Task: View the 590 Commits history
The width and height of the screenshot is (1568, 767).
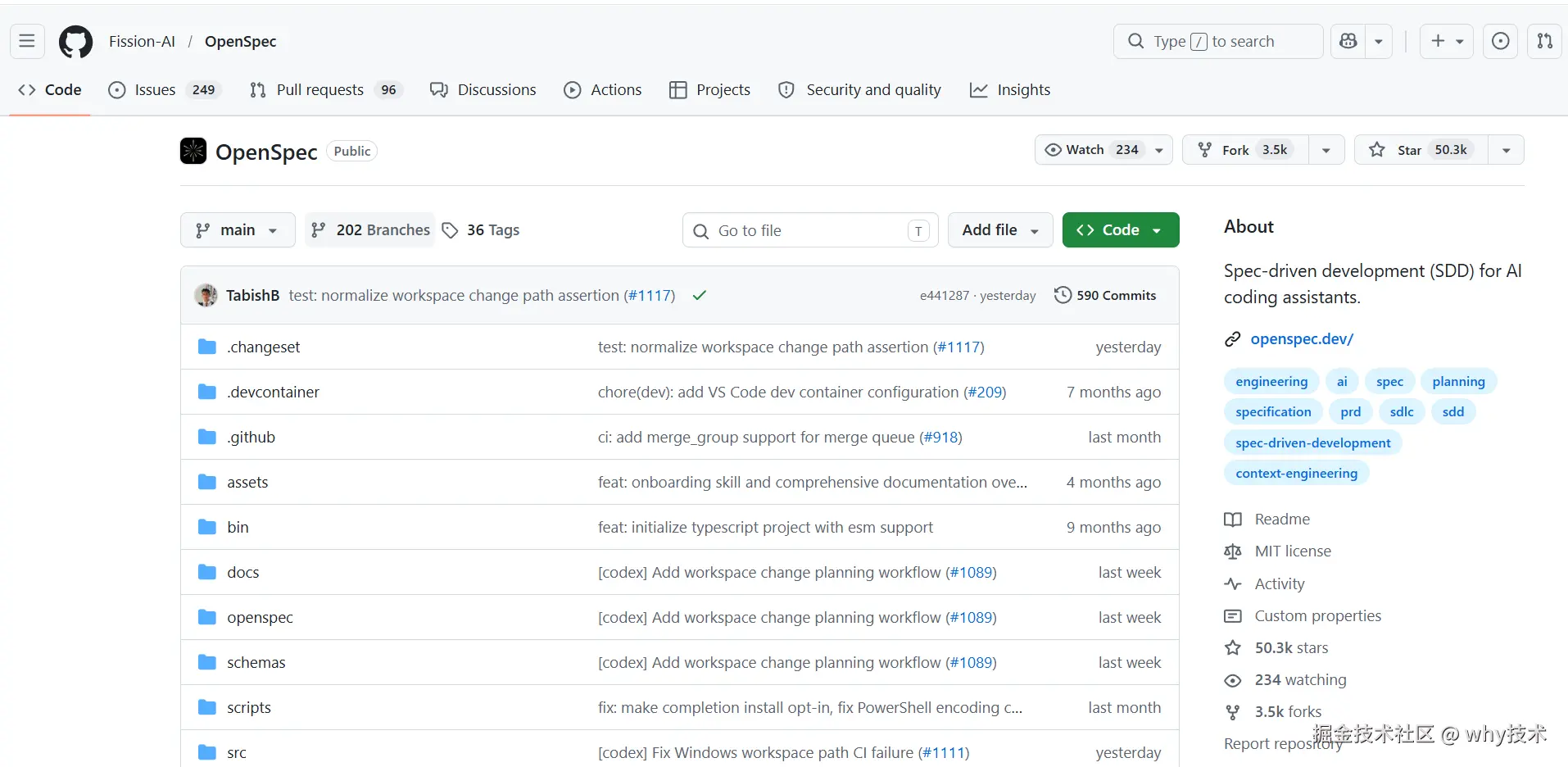Action: [x=1105, y=295]
